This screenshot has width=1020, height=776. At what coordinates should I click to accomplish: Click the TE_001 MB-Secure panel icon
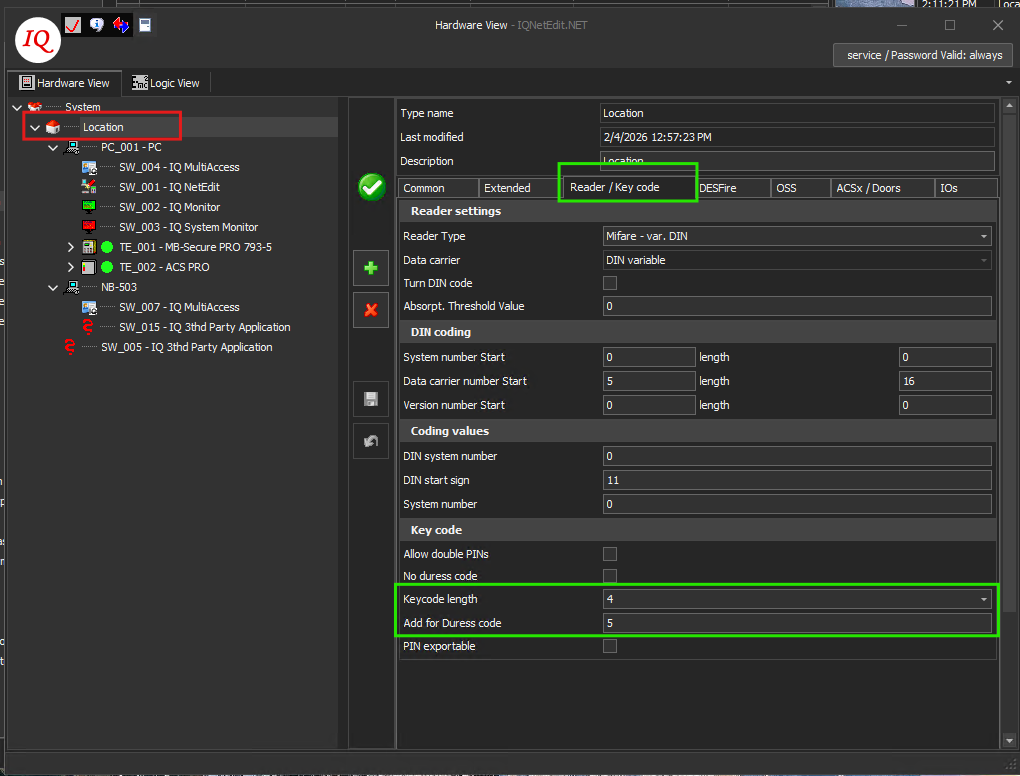pyautogui.click(x=89, y=247)
